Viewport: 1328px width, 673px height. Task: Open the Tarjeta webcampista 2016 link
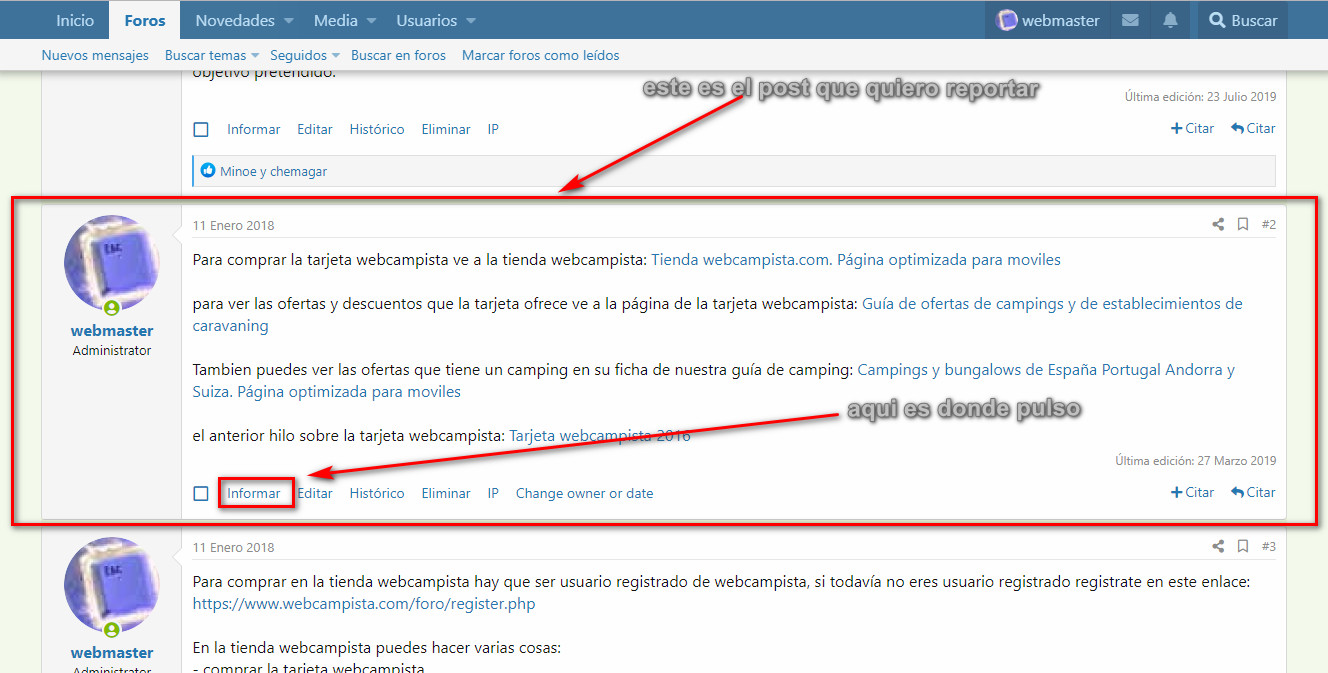(x=600, y=435)
